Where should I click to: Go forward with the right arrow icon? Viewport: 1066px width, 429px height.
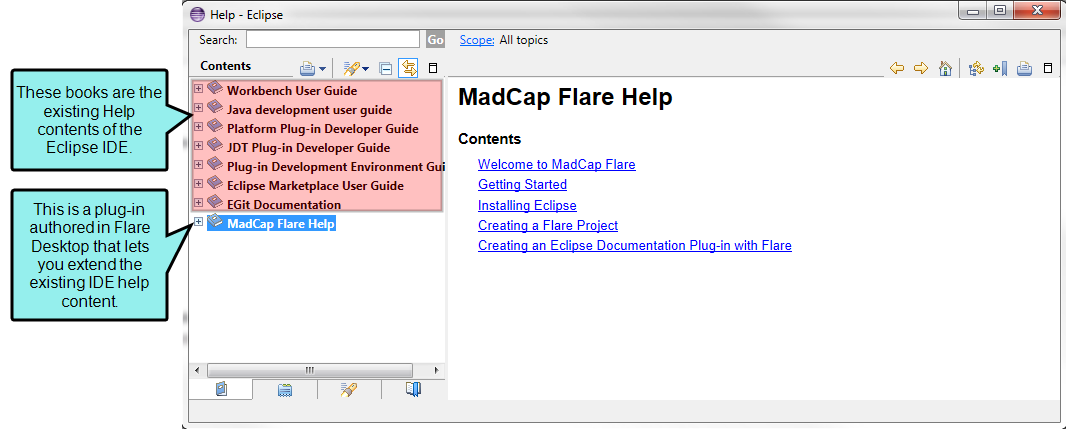coord(921,68)
